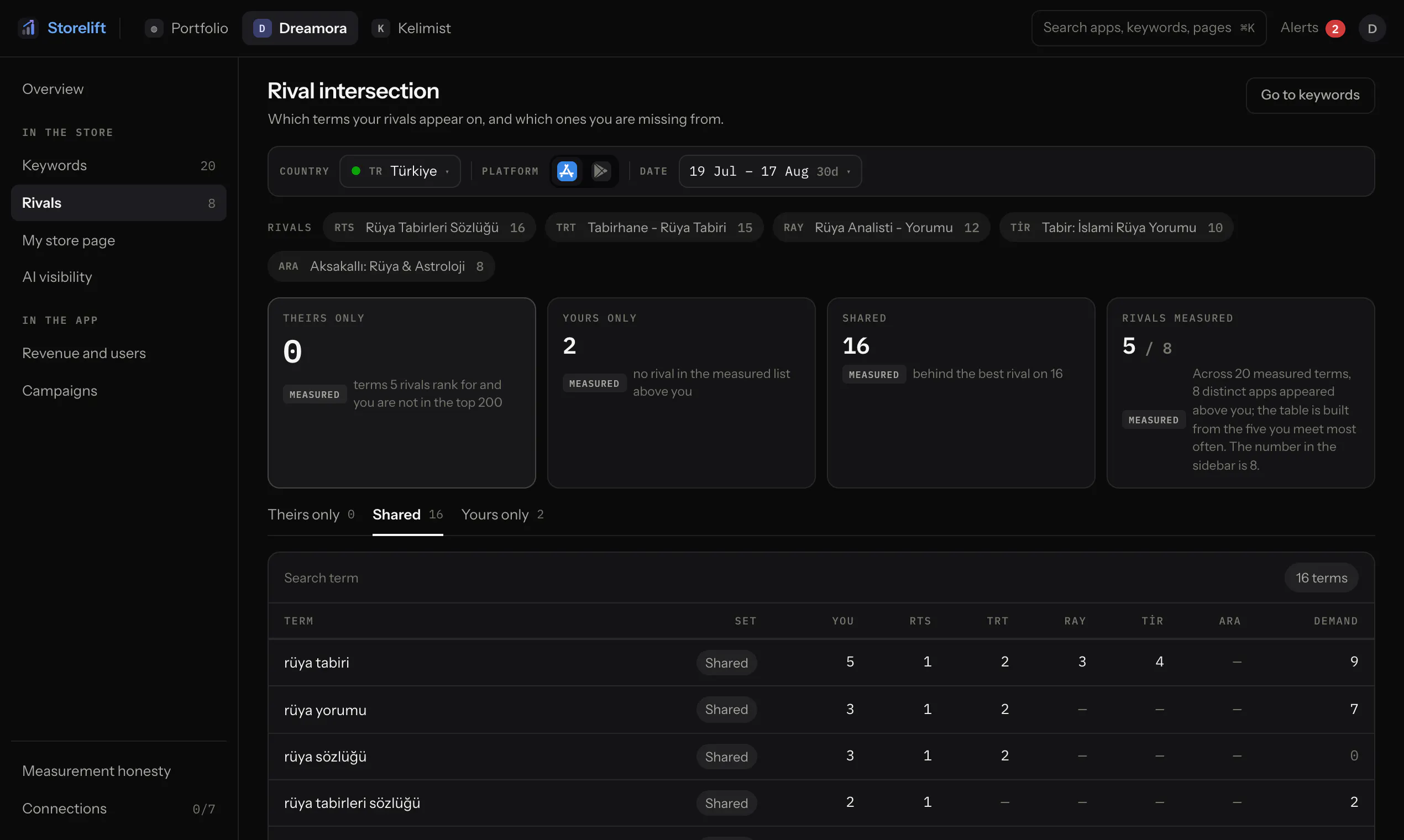Click the term 'rüya sözlüğü'
The width and height of the screenshot is (1404, 840).
[325, 757]
